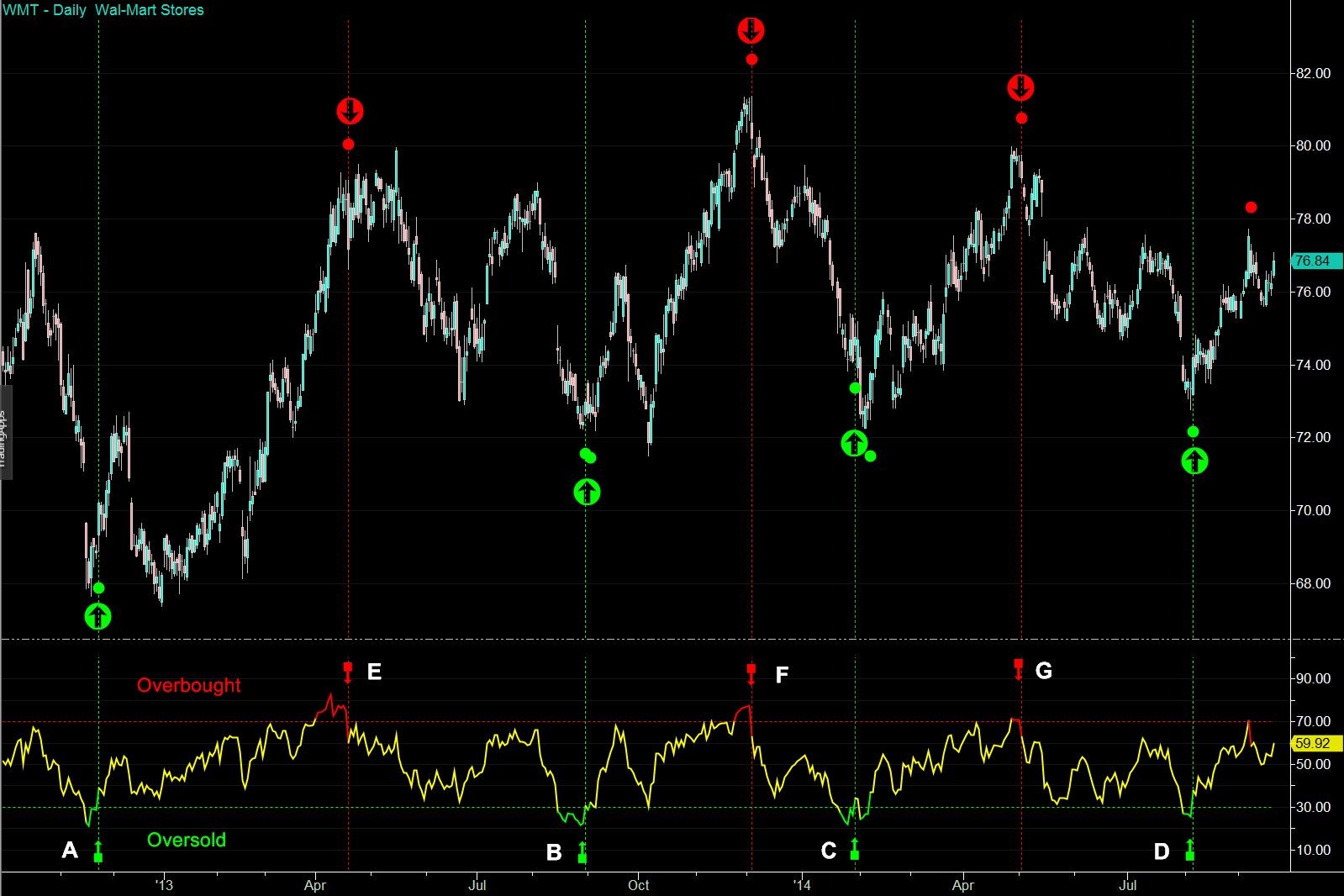The width and height of the screenshot is (1344, 896).
Task: Select the 80.00 price axis label
Action: point(1313,145)
